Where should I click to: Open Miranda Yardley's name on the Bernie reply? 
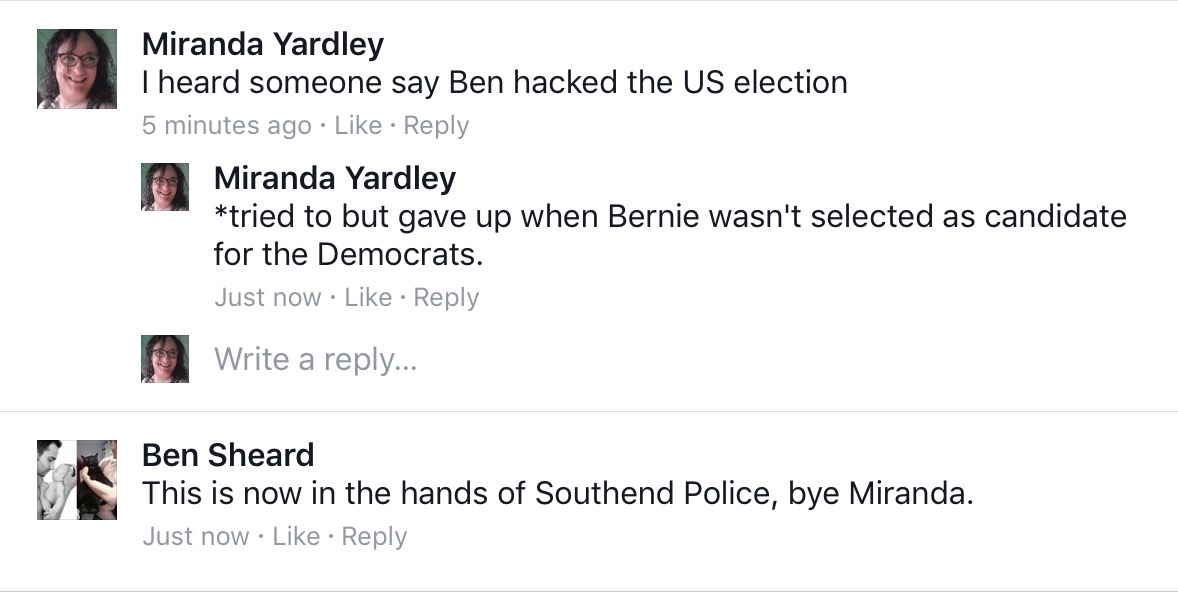click(335, 178)
